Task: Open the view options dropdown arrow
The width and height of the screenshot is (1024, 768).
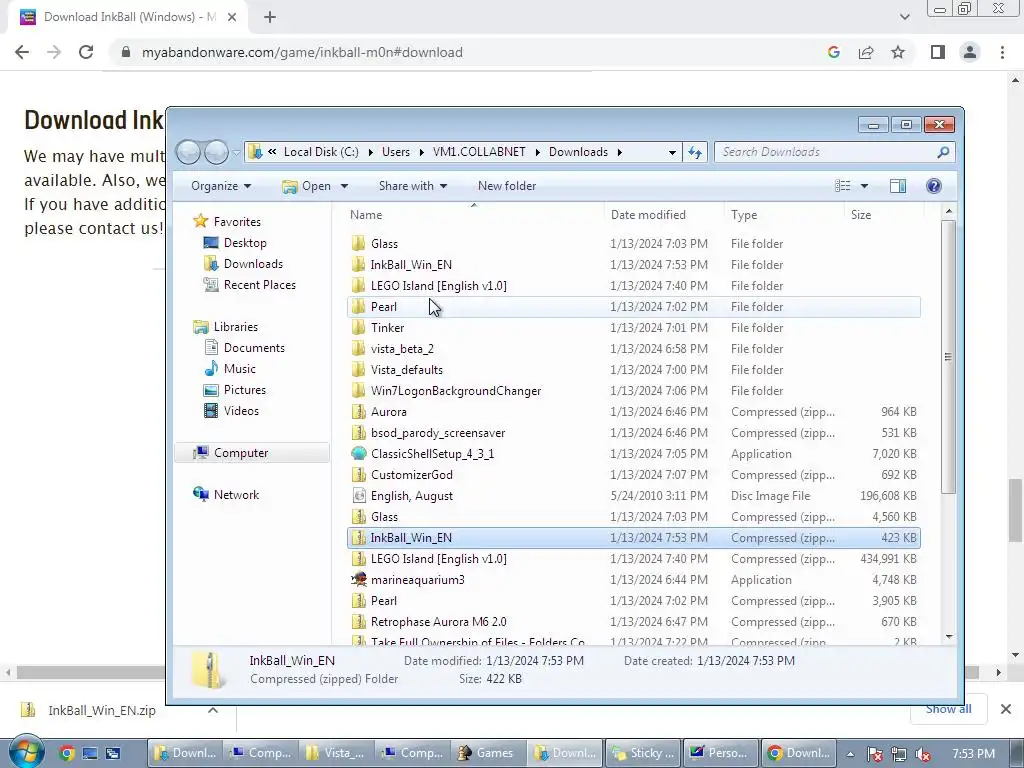Action: point(865,186)
